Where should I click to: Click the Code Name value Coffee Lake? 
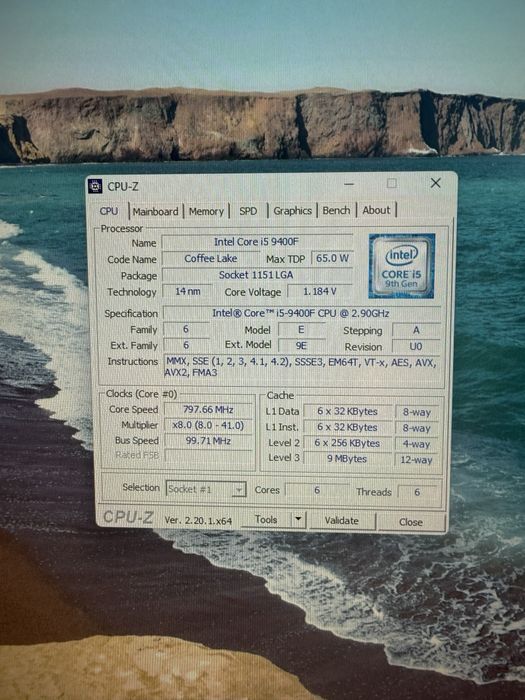(x=211, y=258)
